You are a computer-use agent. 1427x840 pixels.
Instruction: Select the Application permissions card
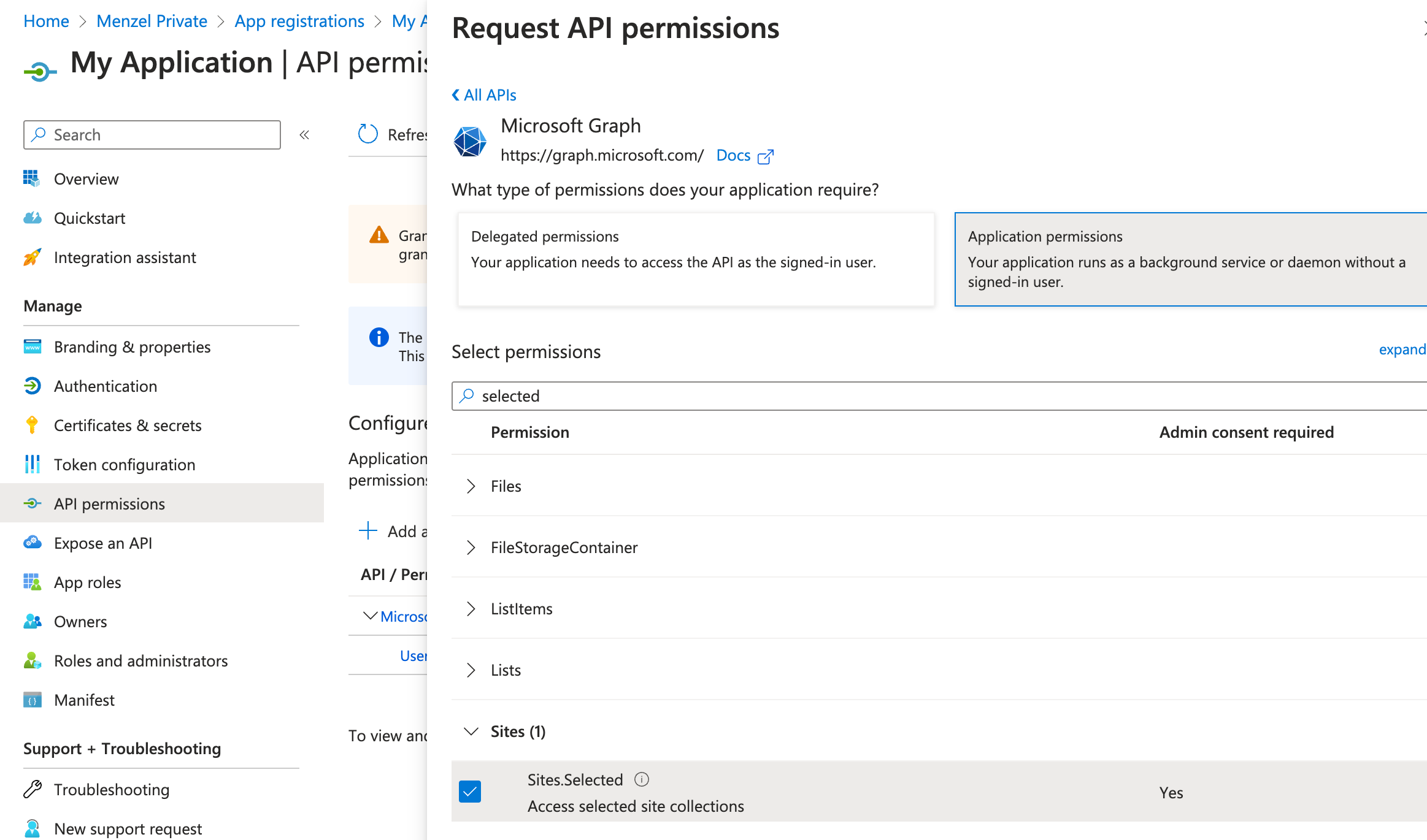(x=1191, y=259)
